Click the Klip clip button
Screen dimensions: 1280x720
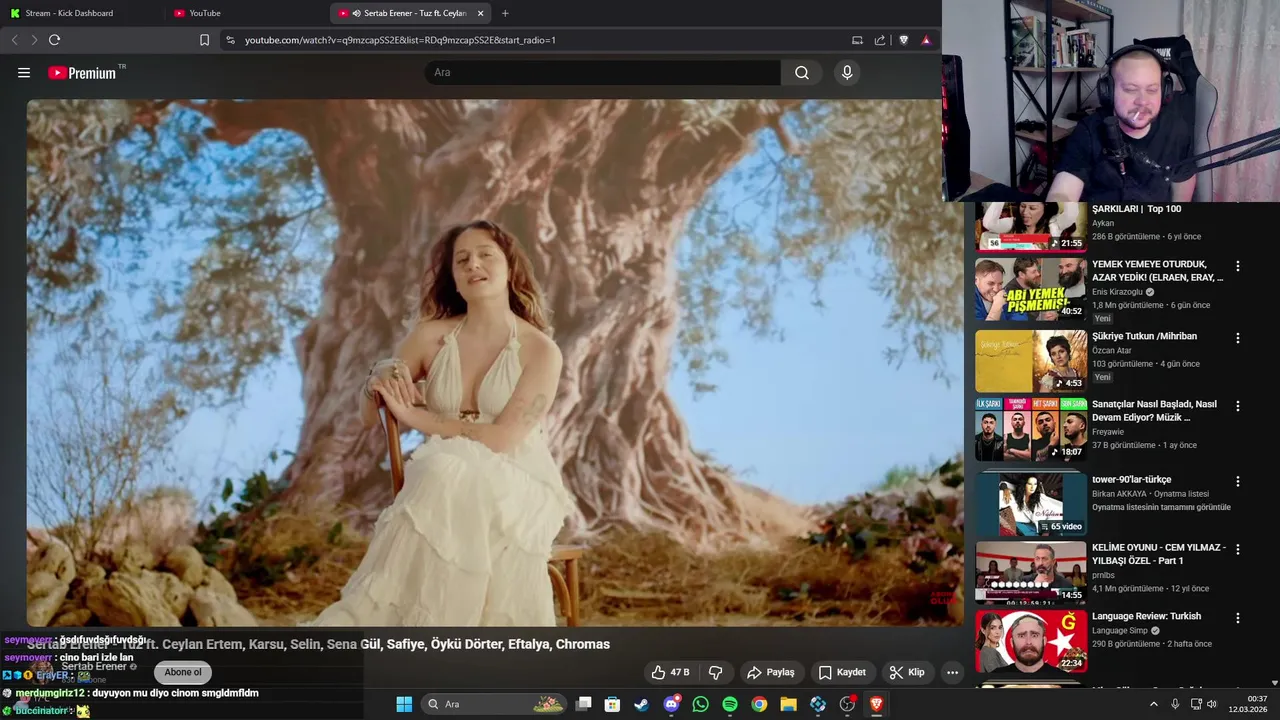pos(907,672)
